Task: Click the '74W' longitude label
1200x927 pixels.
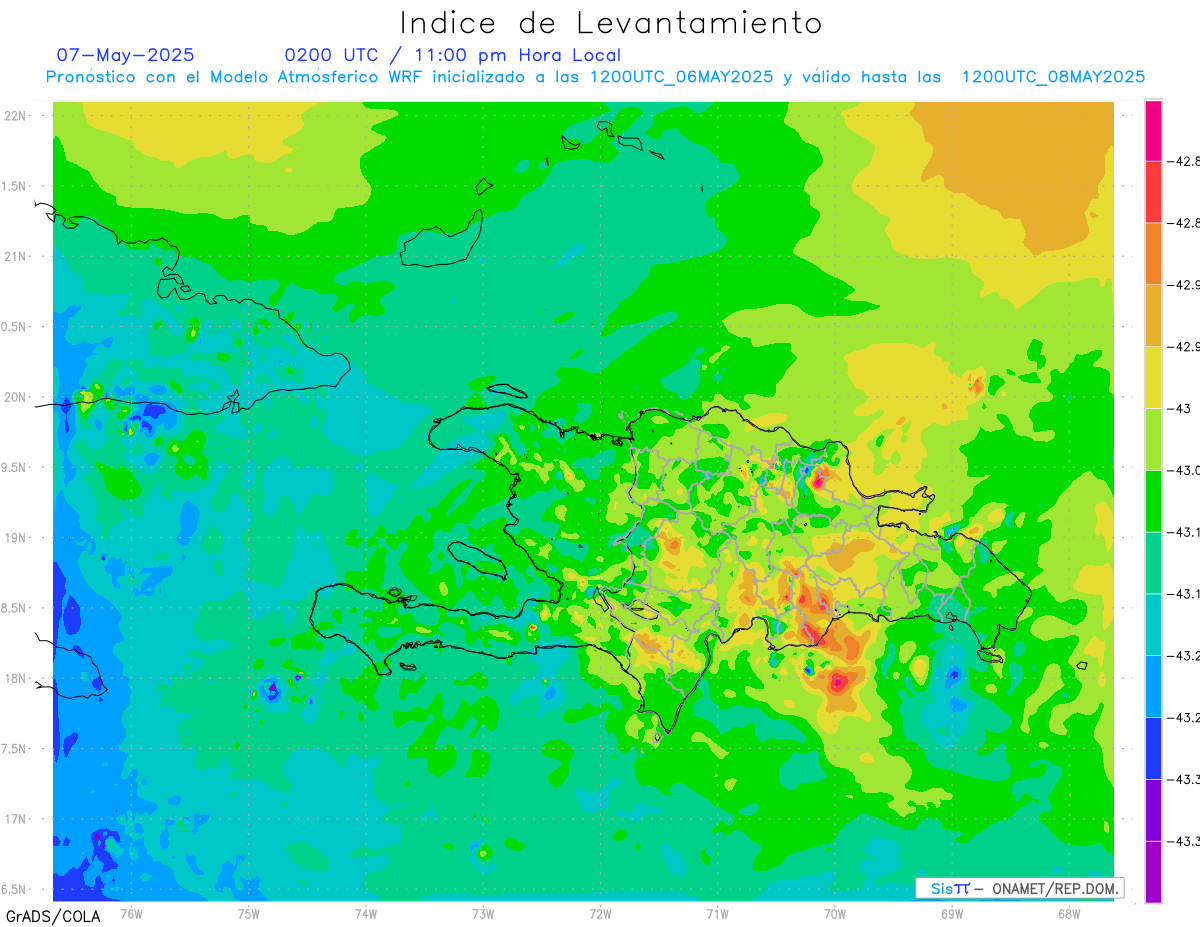Action: coord(366,914)
